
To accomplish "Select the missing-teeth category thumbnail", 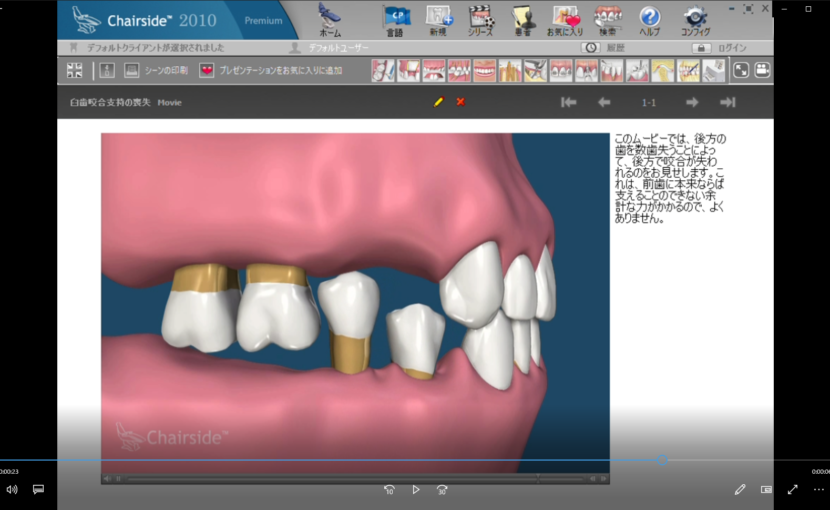I will pos(434,70).
